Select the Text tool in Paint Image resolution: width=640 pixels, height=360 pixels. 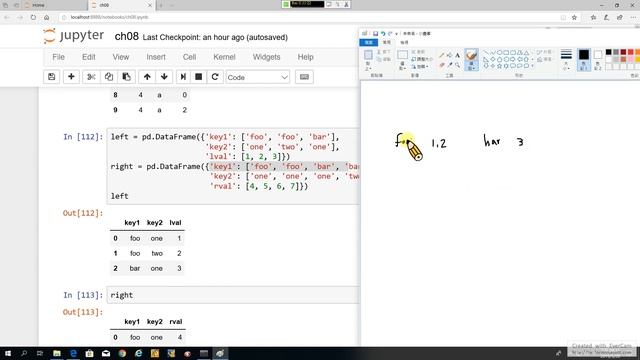pyautogui.click(x=457, y=55)
